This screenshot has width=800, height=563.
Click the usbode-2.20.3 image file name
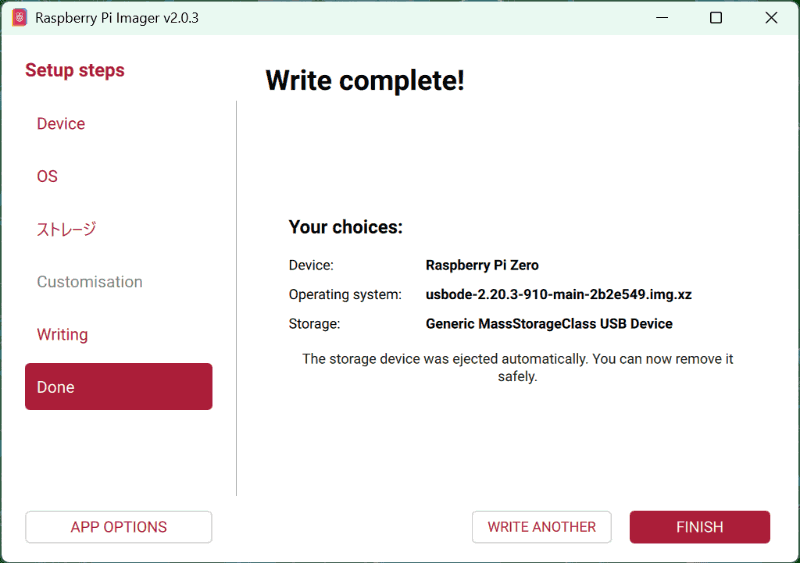pyautogui.click(x=559, y=295)
